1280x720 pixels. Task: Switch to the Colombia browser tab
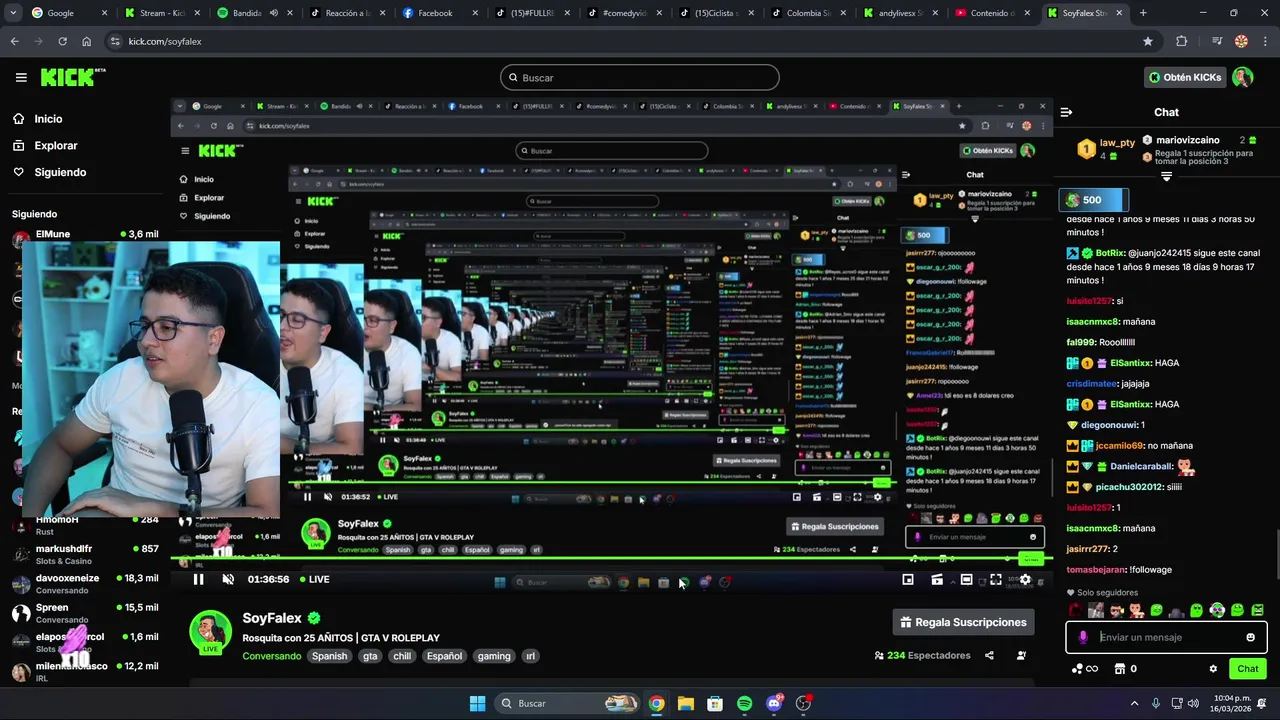(809, 13)
